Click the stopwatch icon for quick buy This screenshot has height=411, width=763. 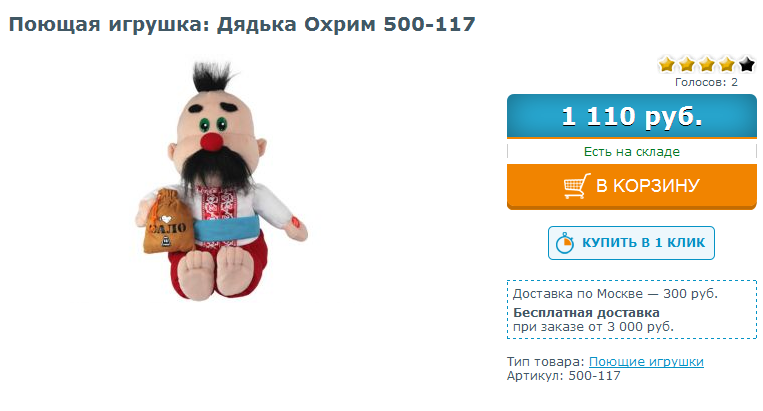pos(565,243)
